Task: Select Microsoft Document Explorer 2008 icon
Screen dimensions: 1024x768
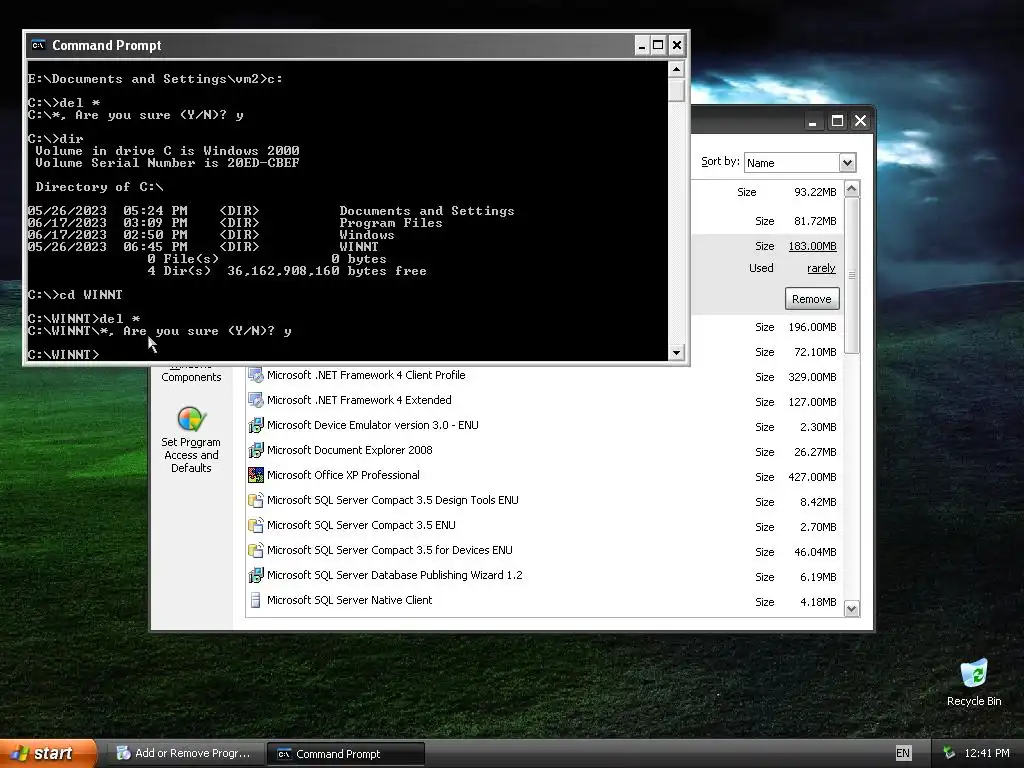Action: (256, 451)
